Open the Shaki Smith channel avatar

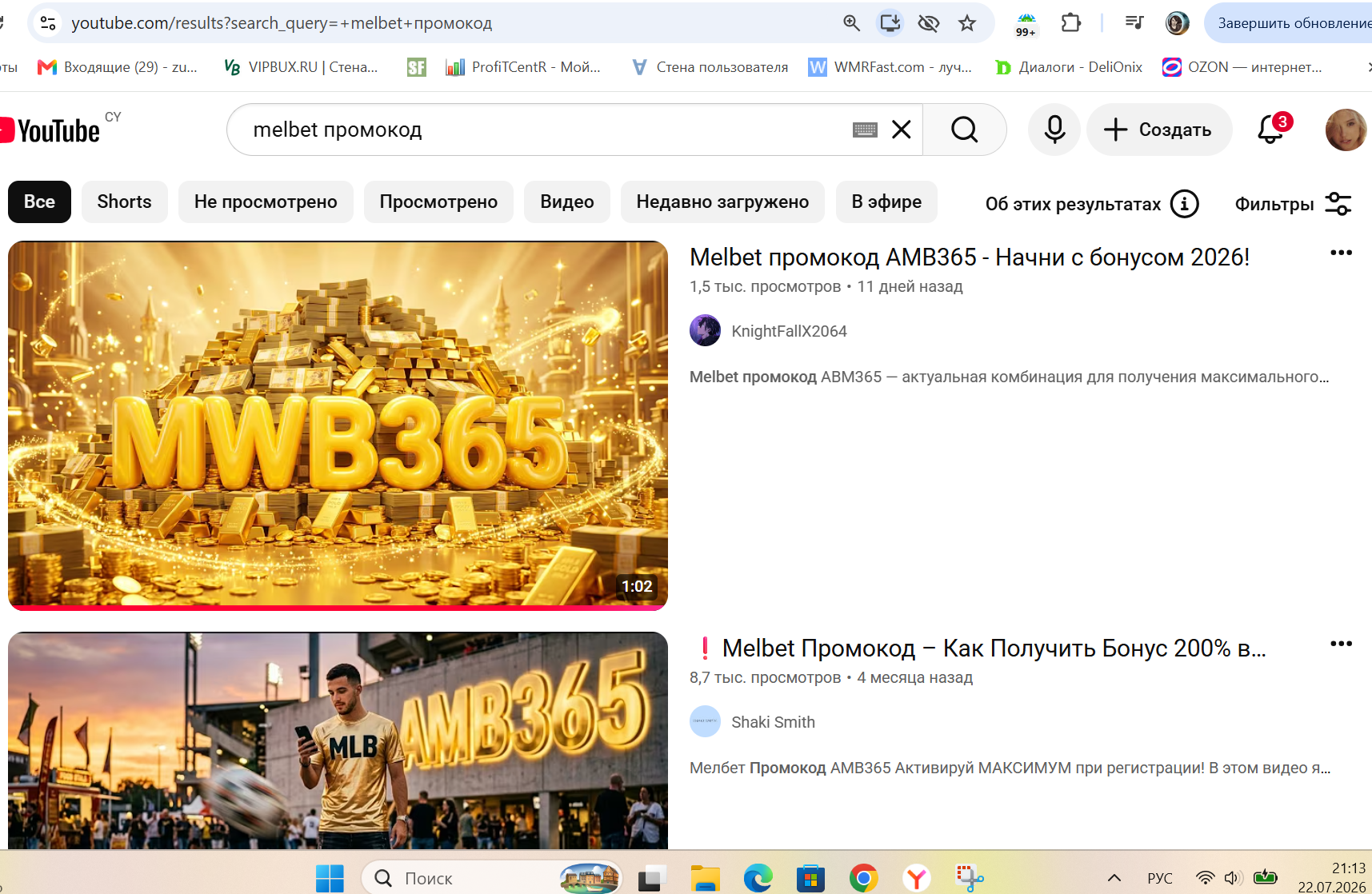click(x=705, y=722)
